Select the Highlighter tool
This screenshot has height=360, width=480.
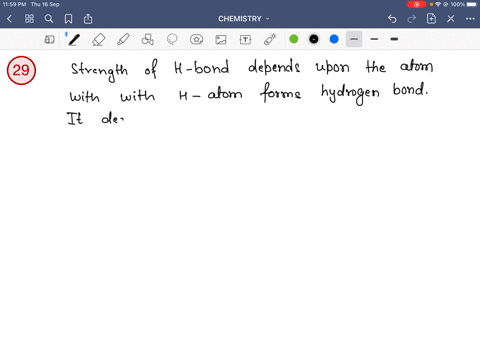click(x=123, y=40)
